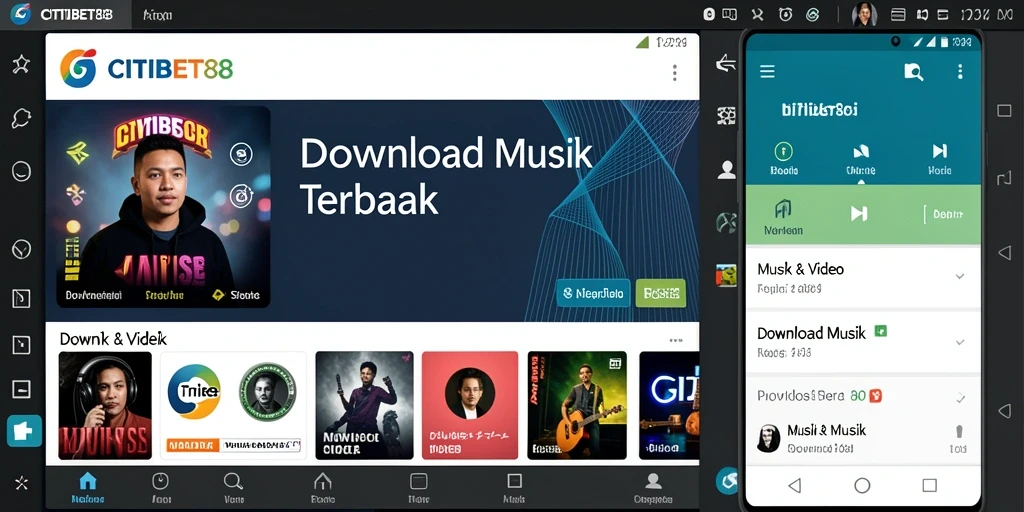The image size is (1024, 512).
Task: Select the selected middle tab in the phone app
Action: tap(861, 159)
